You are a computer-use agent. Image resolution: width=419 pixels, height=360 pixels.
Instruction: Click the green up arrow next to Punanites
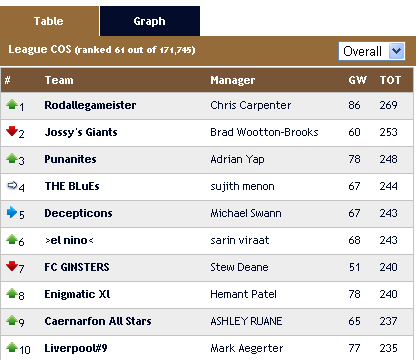tap(12, 158)
